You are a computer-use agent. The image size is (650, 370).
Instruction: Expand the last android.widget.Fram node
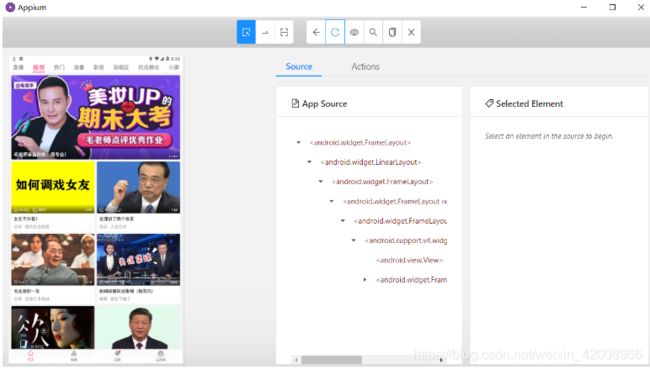365,280
